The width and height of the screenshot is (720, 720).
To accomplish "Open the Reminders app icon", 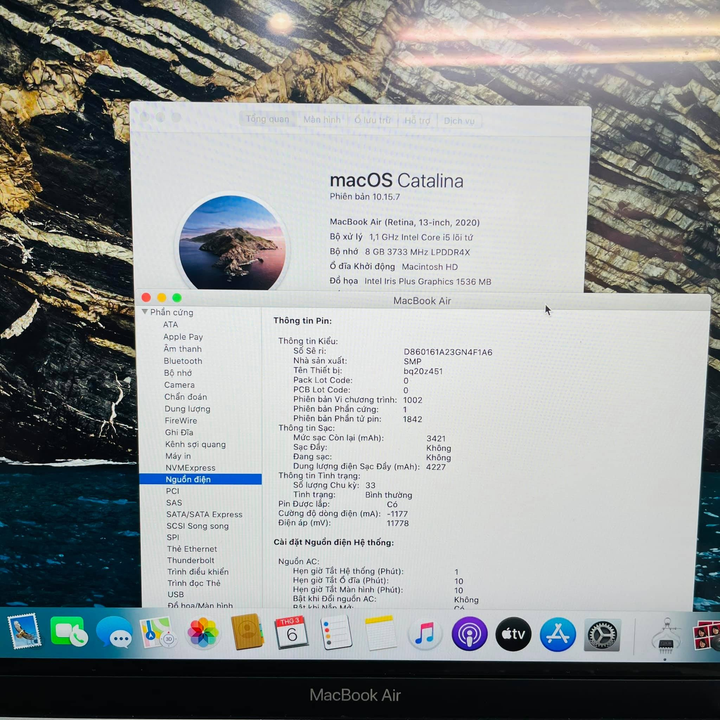I will [x=336, y=632].
